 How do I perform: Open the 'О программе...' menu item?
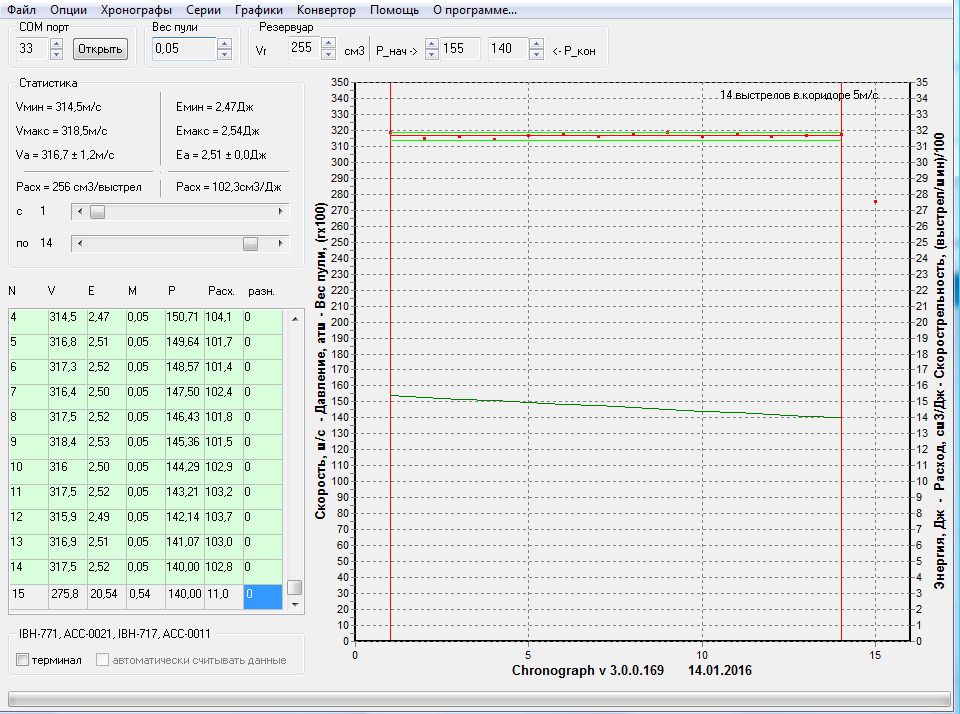[x=474, y=10]
